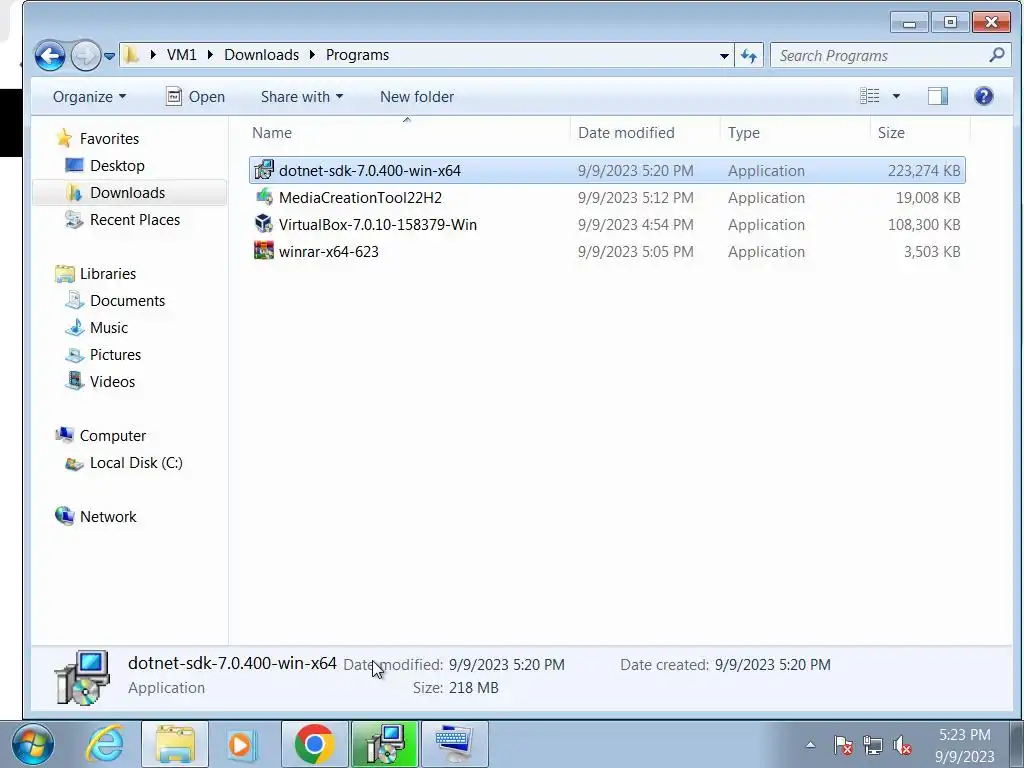This screenshot has width=1024, height=768.
Task: Open the Pictures library
Action: point(115,355)
